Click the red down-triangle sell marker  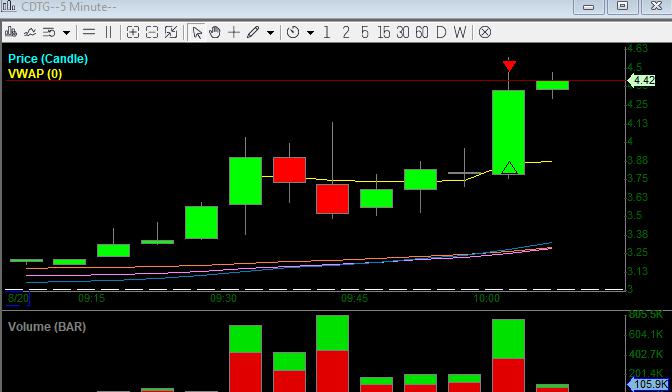509,66
